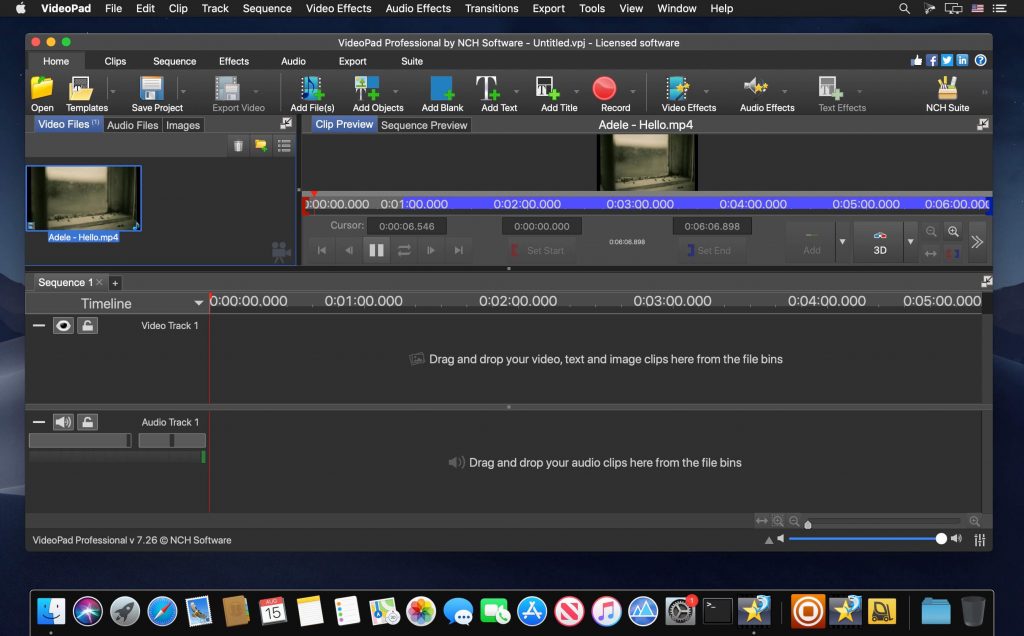Select the Add Blank clip icon
1024x636 pixels.
[440, 89]
